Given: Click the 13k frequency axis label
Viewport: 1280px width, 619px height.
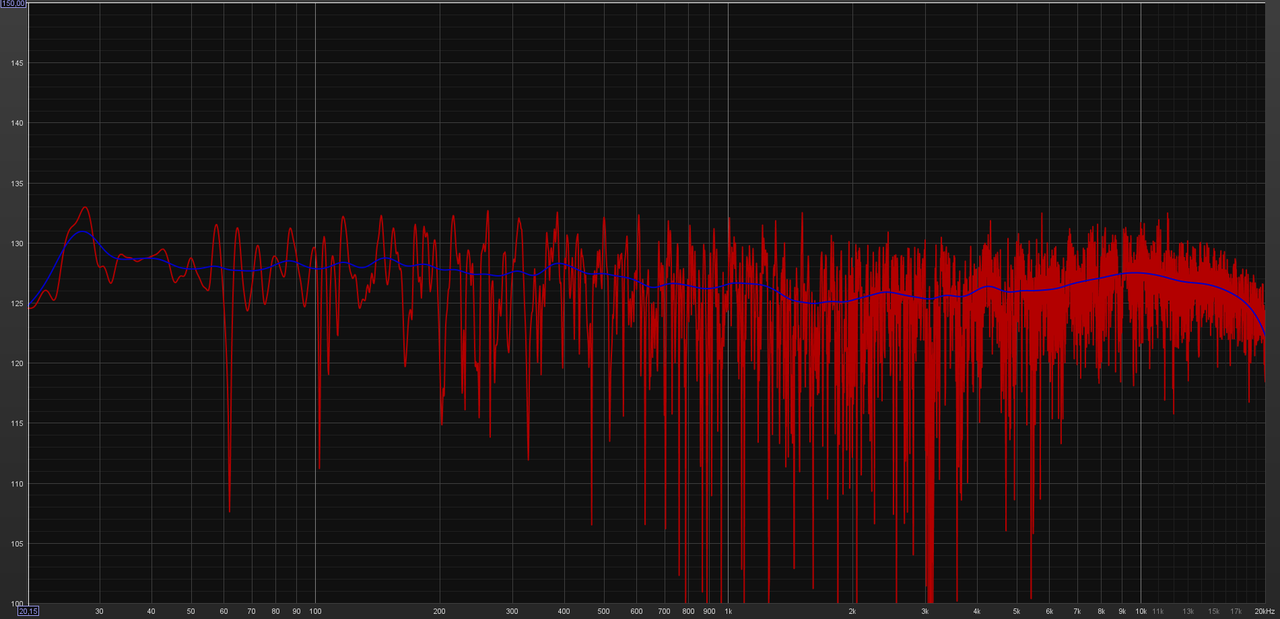Looking at the screenshot, I should coord(1188,611).
